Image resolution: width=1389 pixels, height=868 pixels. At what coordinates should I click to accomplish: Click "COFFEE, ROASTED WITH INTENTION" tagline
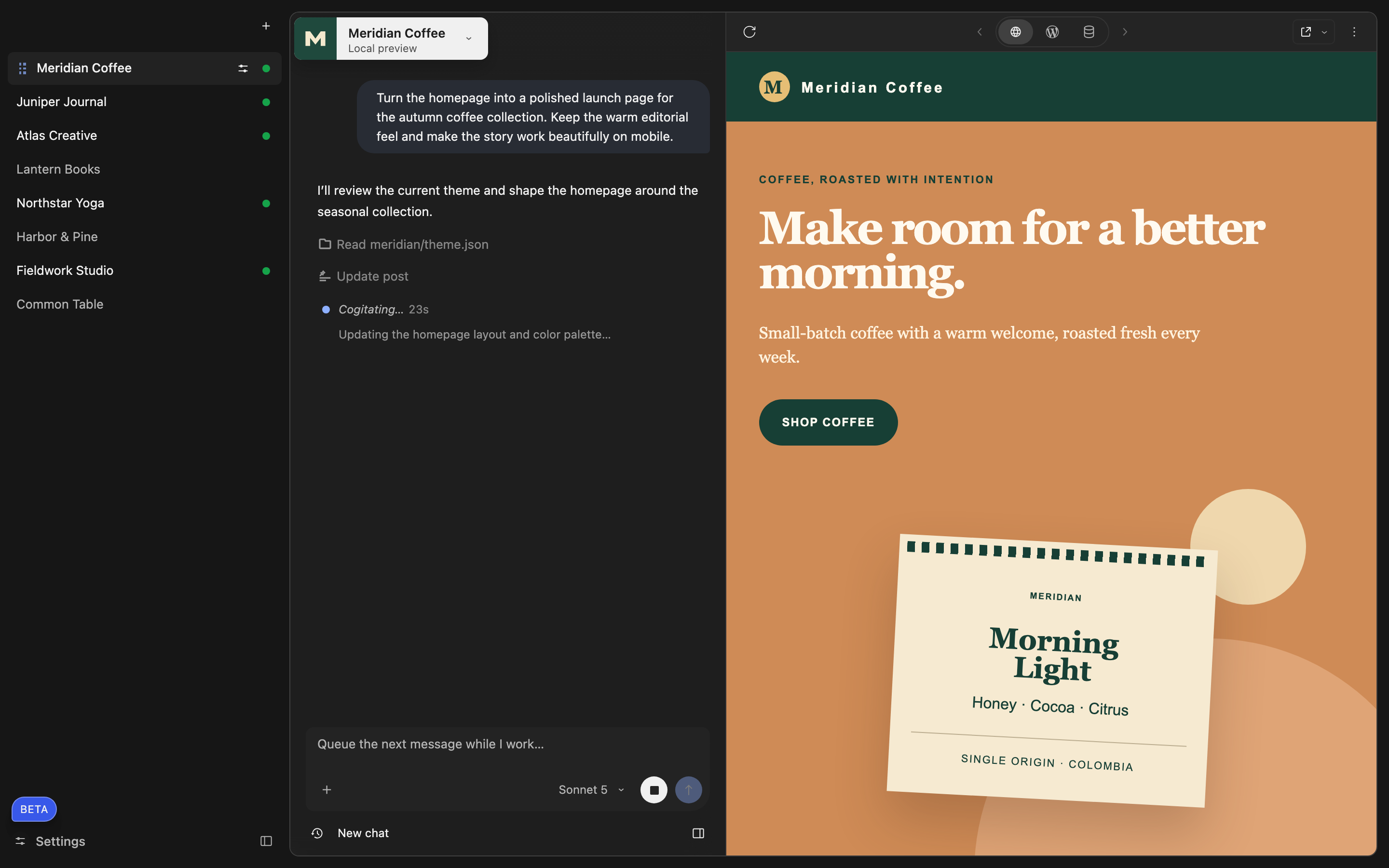click(876, 180)
